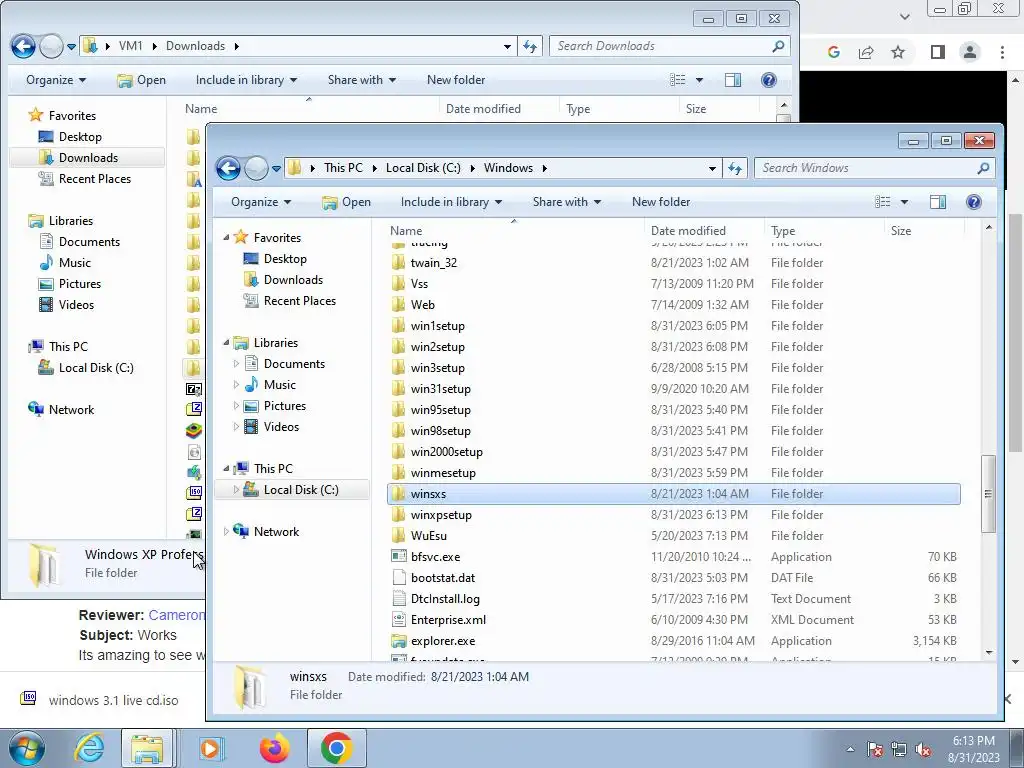Click New folder in Windows folder window
1024x768 pixels.
661,202
